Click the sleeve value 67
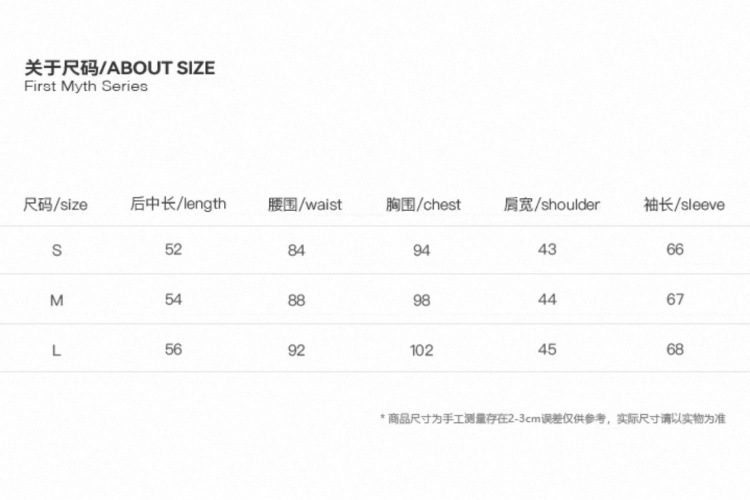 (675, 299)
